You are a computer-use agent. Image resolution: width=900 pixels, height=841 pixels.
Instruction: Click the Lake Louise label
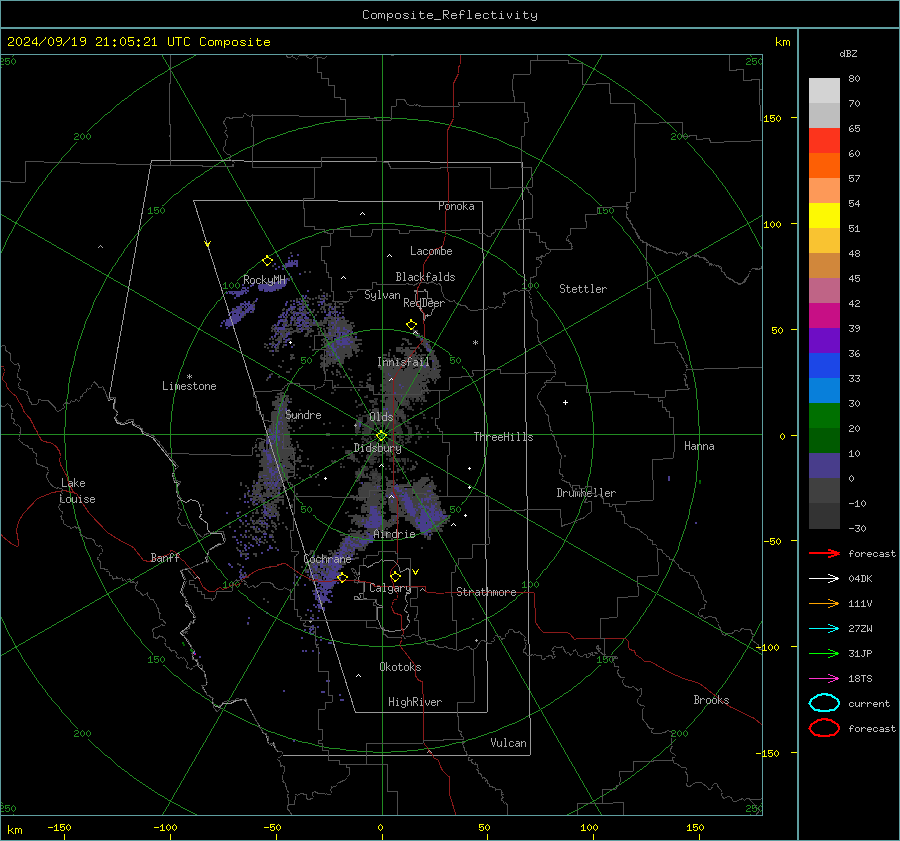point(77,491)
